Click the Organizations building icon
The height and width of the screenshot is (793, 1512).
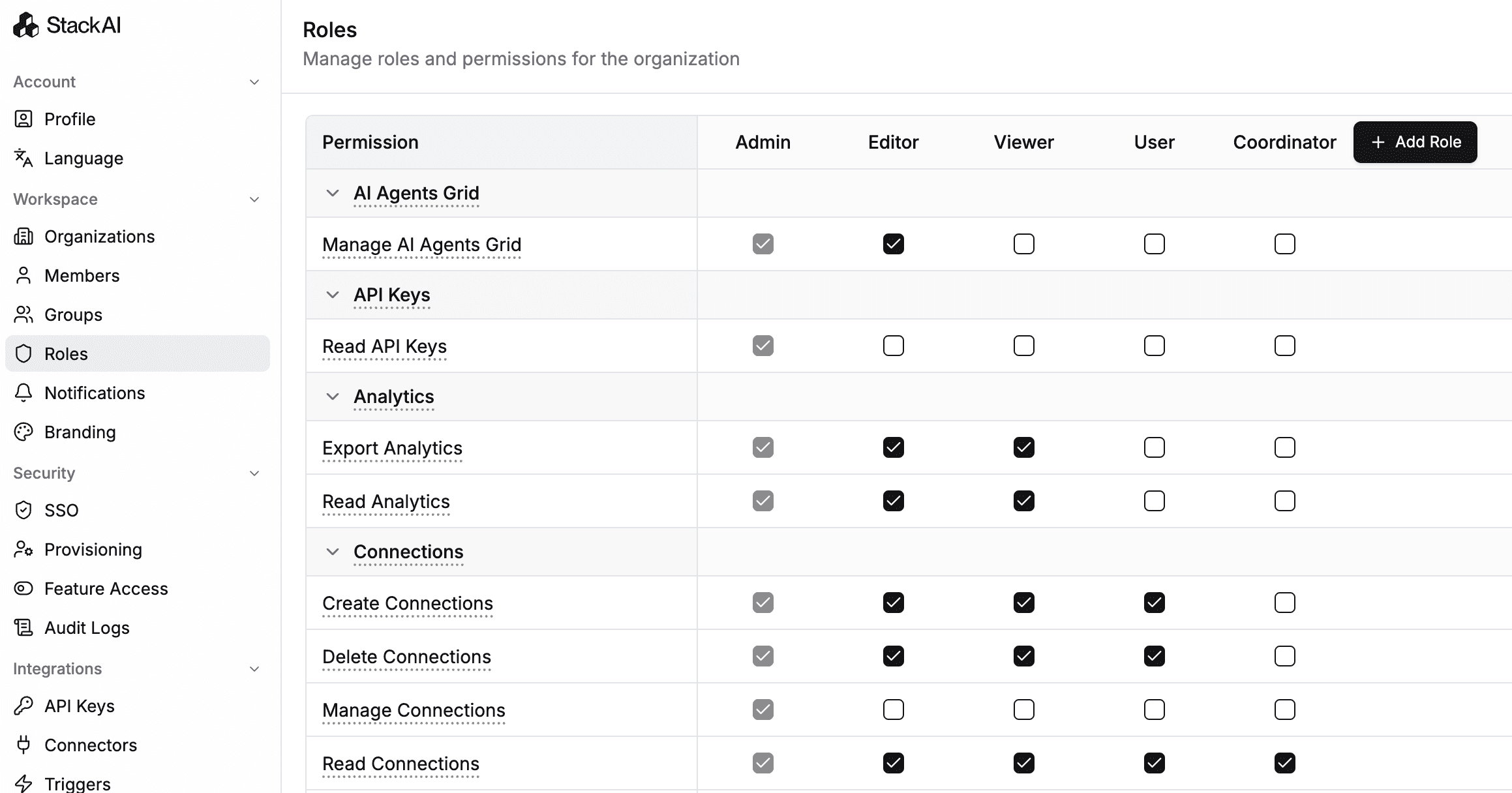click(23, 236)
